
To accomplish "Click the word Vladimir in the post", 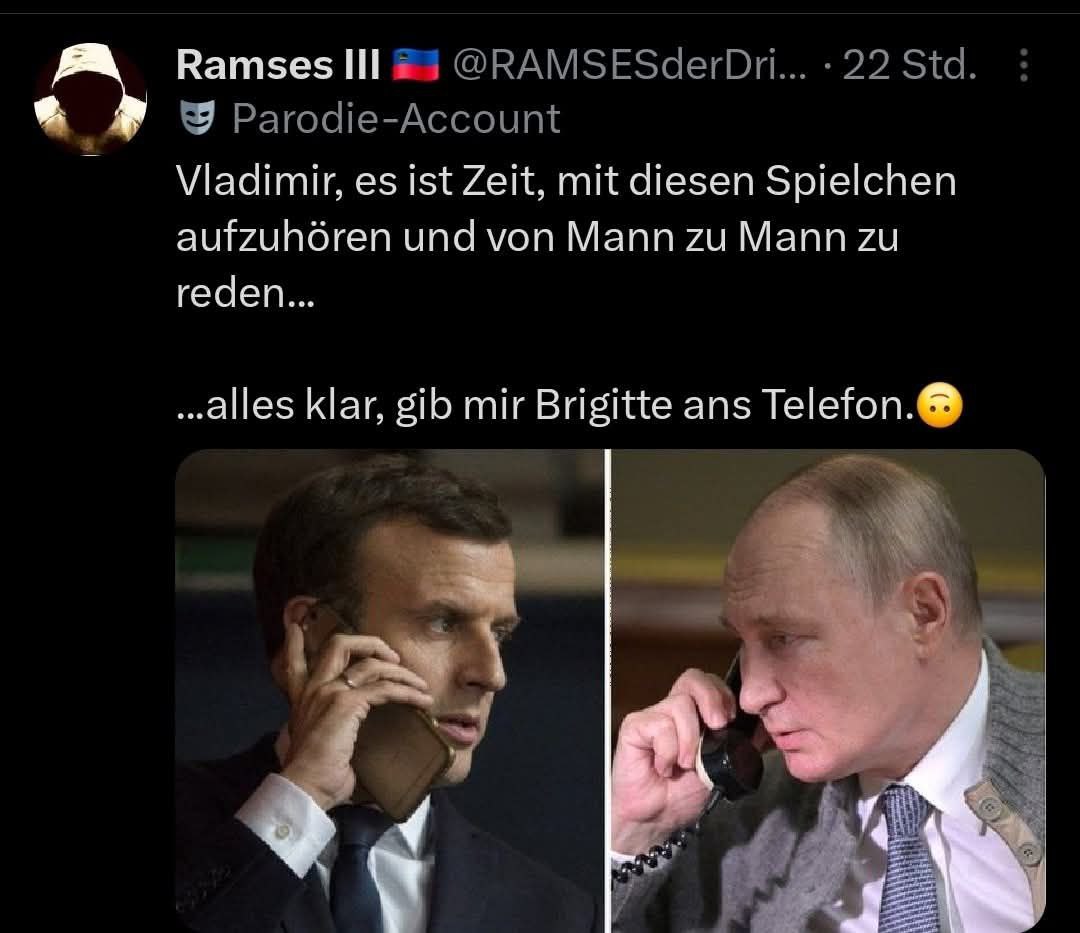I will [259, 182].
